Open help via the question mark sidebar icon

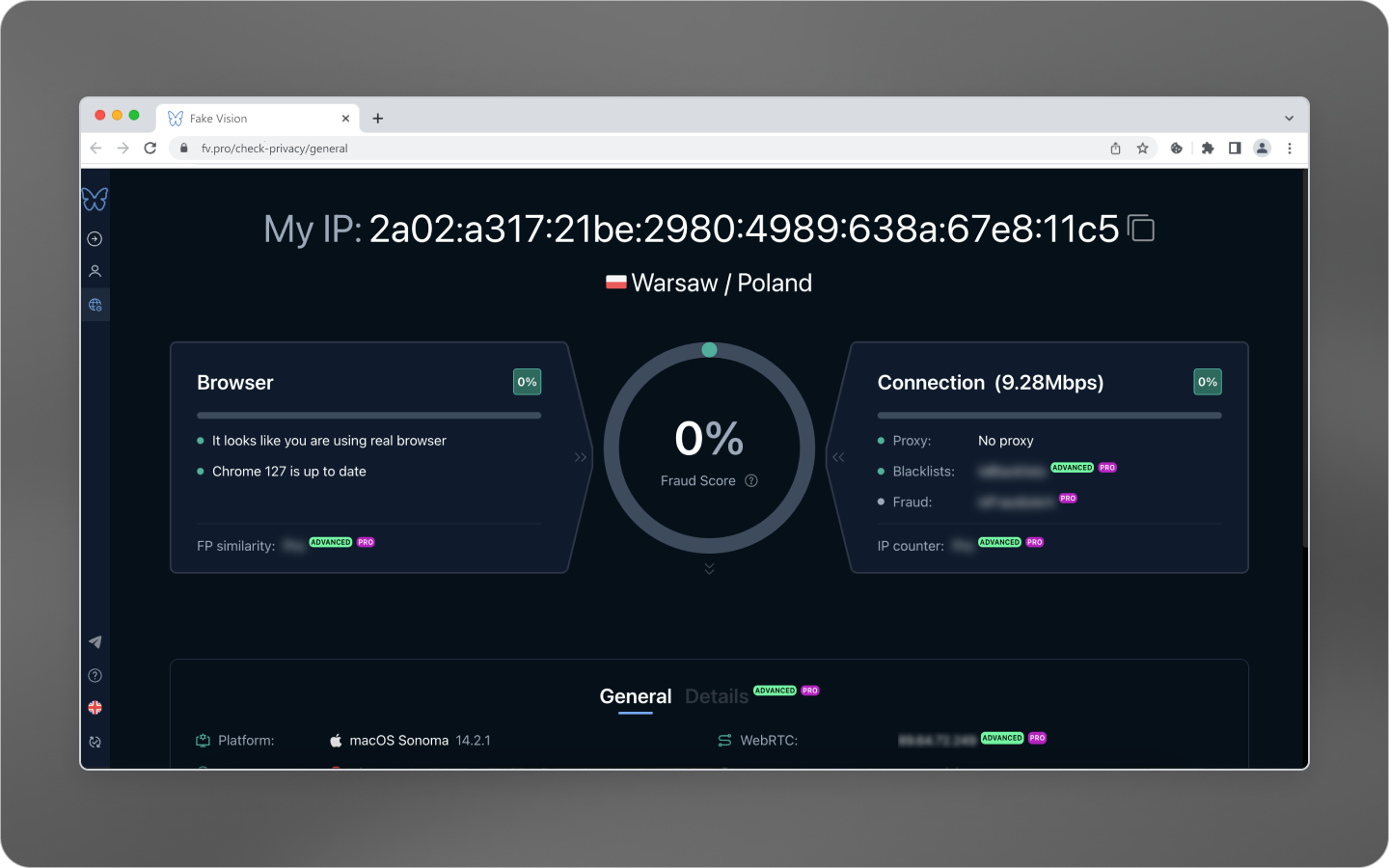tap(94, 675)
